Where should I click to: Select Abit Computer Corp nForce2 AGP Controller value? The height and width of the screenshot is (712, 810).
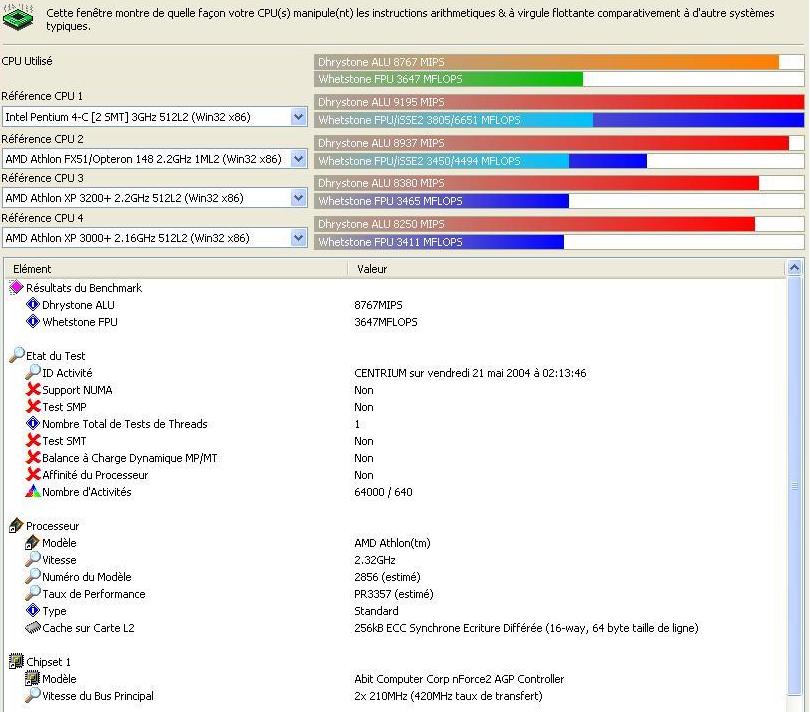coord(459,679)
